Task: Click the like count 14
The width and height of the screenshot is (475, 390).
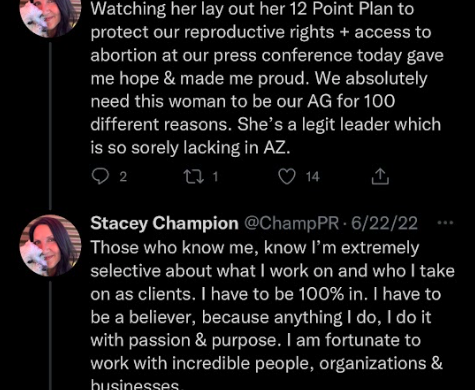Action: click(x=313, y=177)
